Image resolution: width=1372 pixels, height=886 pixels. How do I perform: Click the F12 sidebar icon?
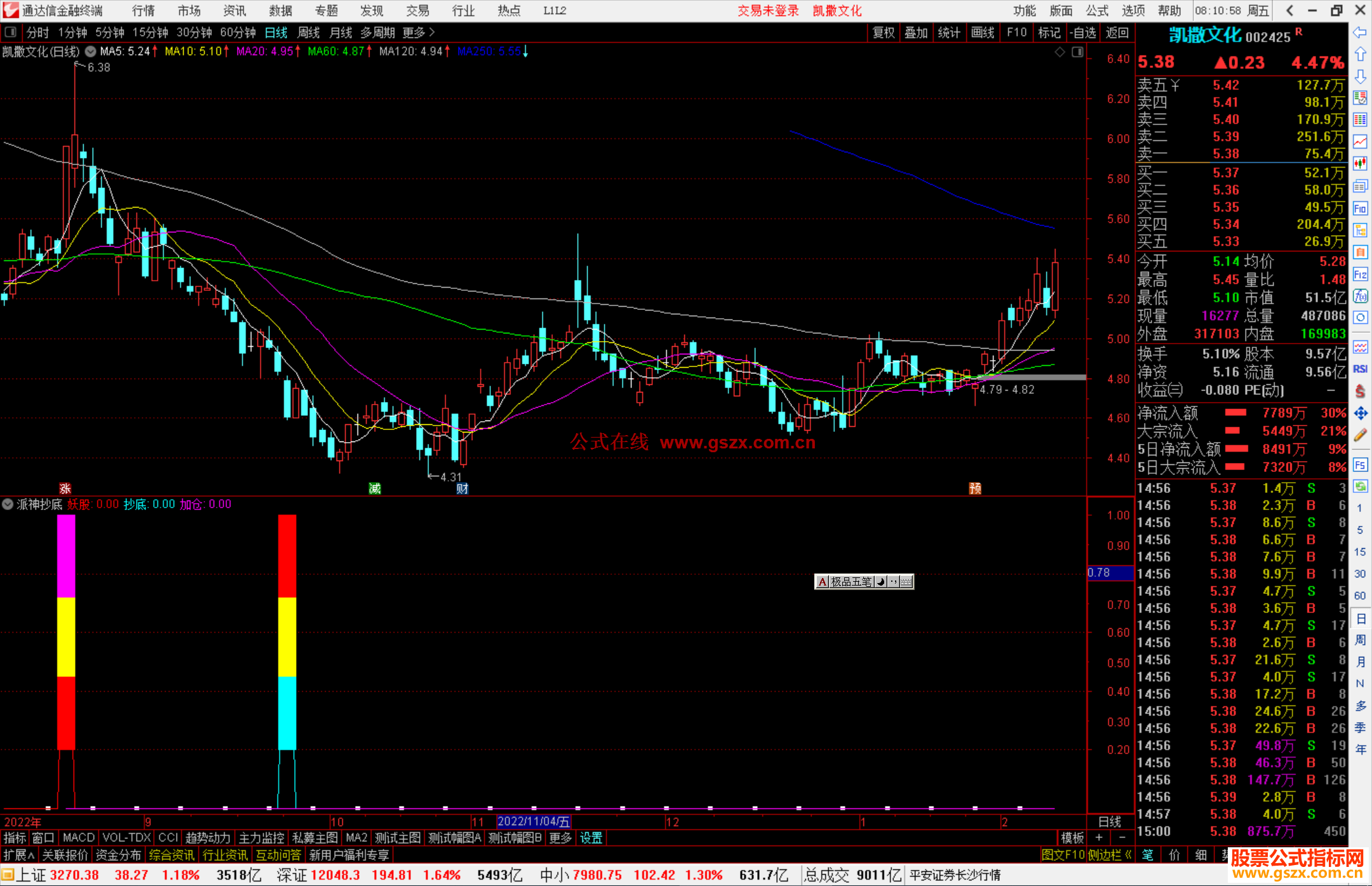pos(1360,274)
